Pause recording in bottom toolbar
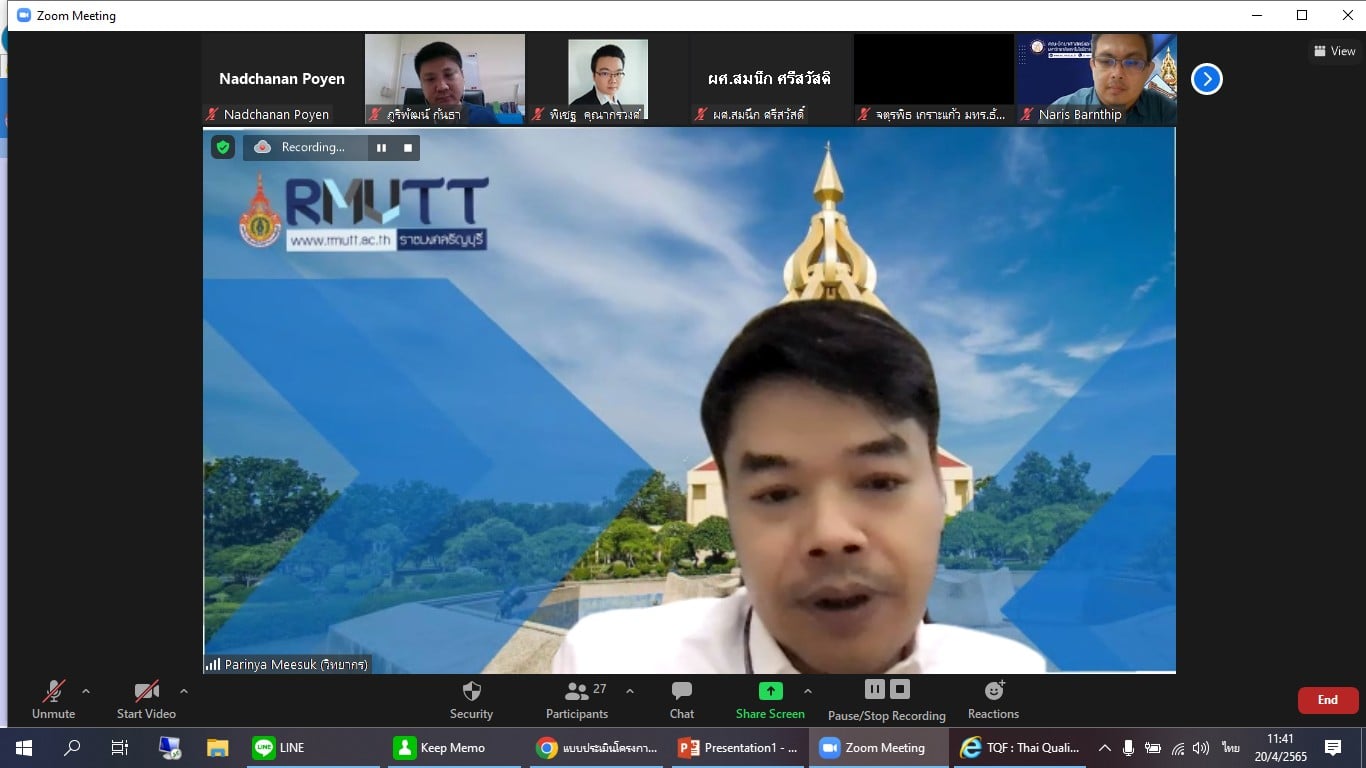 [875, 689]
